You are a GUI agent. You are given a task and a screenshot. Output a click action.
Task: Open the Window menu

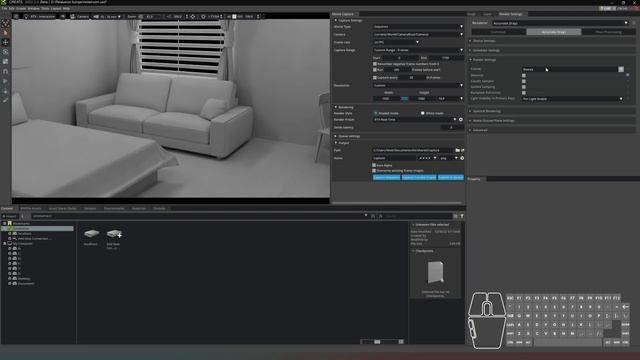33,8
